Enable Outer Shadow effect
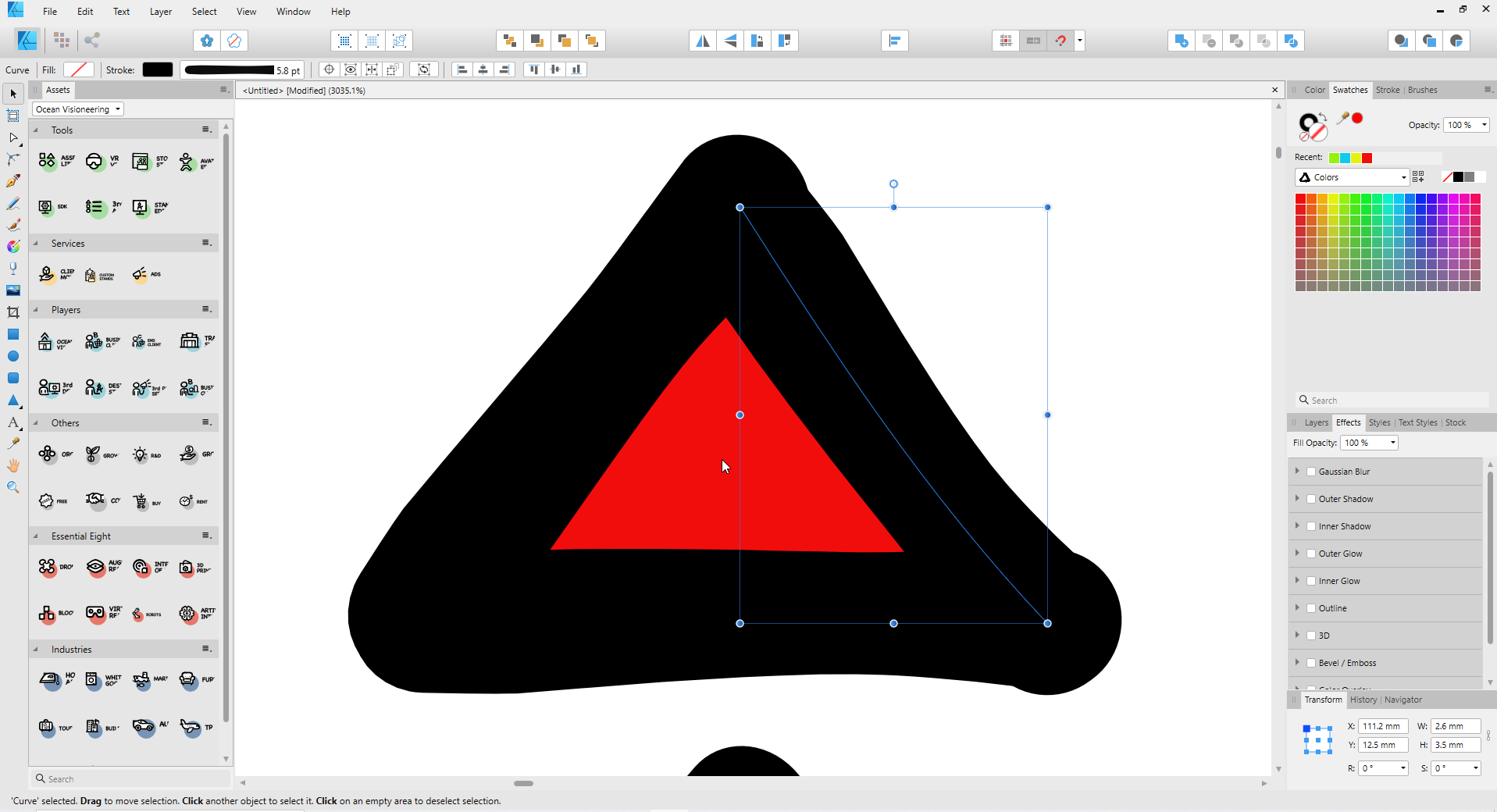 coord(1311,499)
